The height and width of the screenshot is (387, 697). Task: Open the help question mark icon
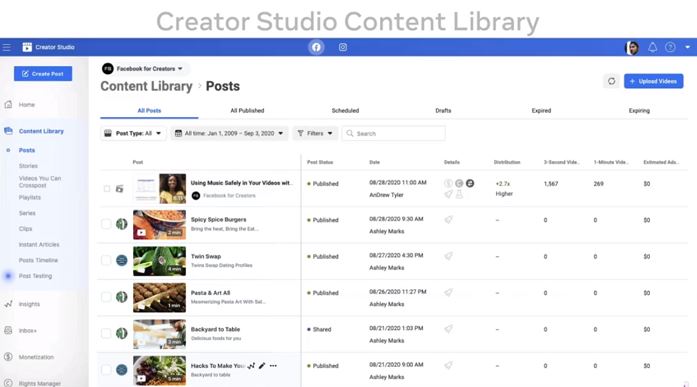pyautogui.click(x=670, y=47)
